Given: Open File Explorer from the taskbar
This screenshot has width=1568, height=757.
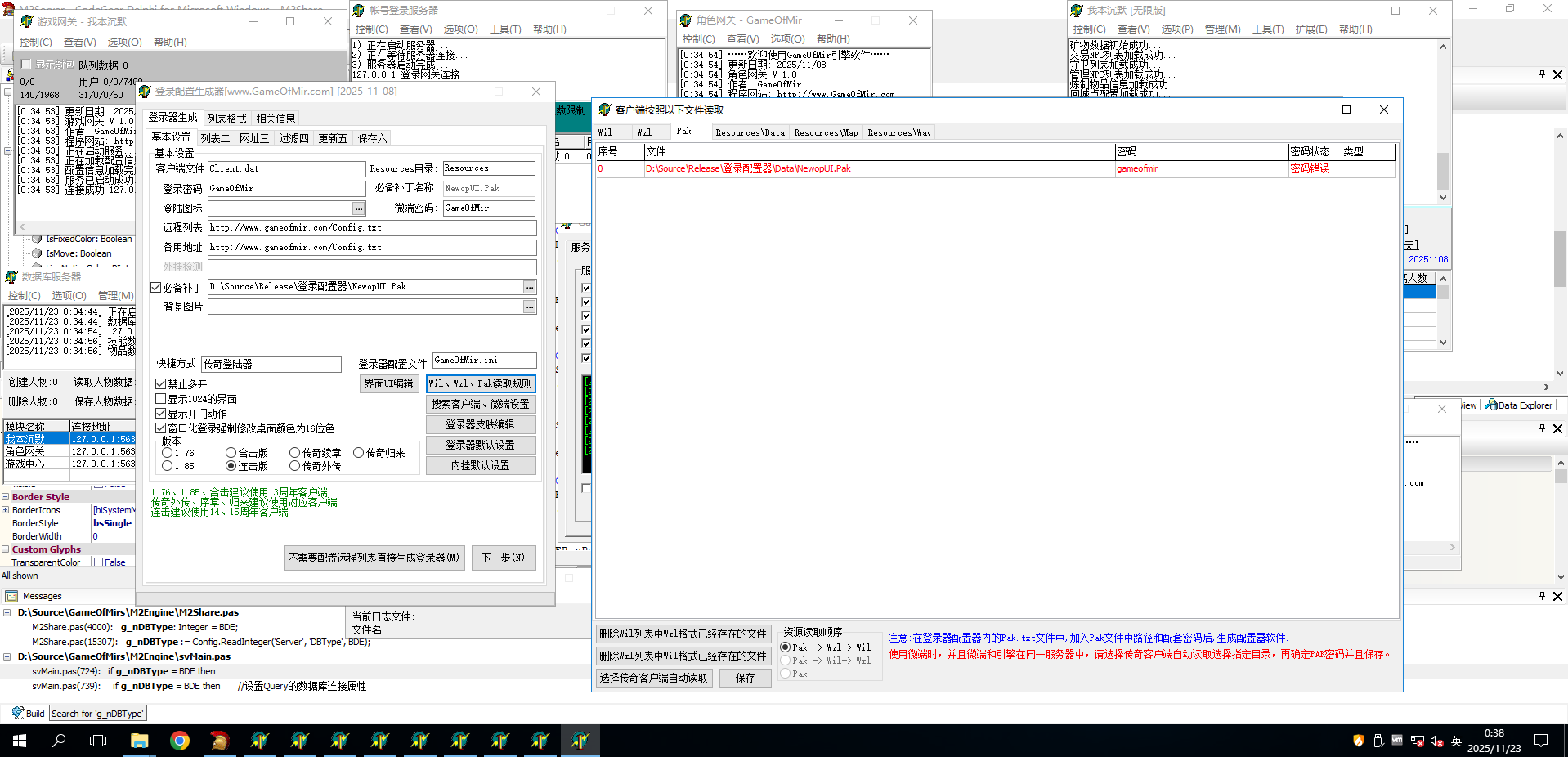Looking at the screenshot, I should click(x=140, y=741).
